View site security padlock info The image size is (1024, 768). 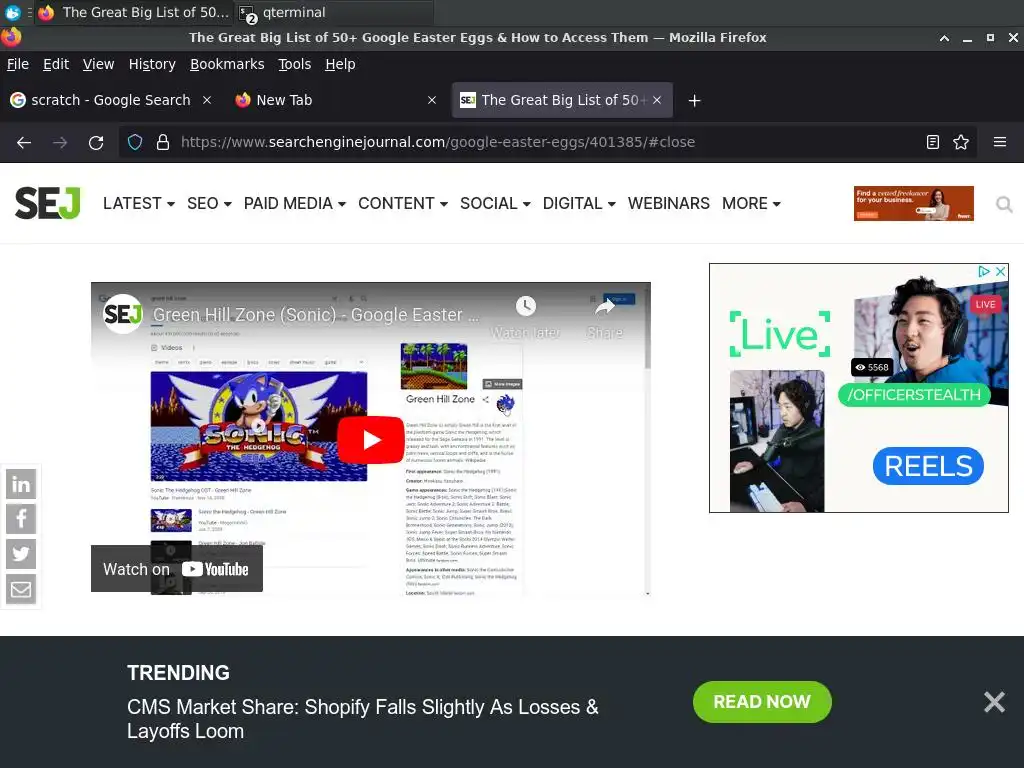coord(163,142)
